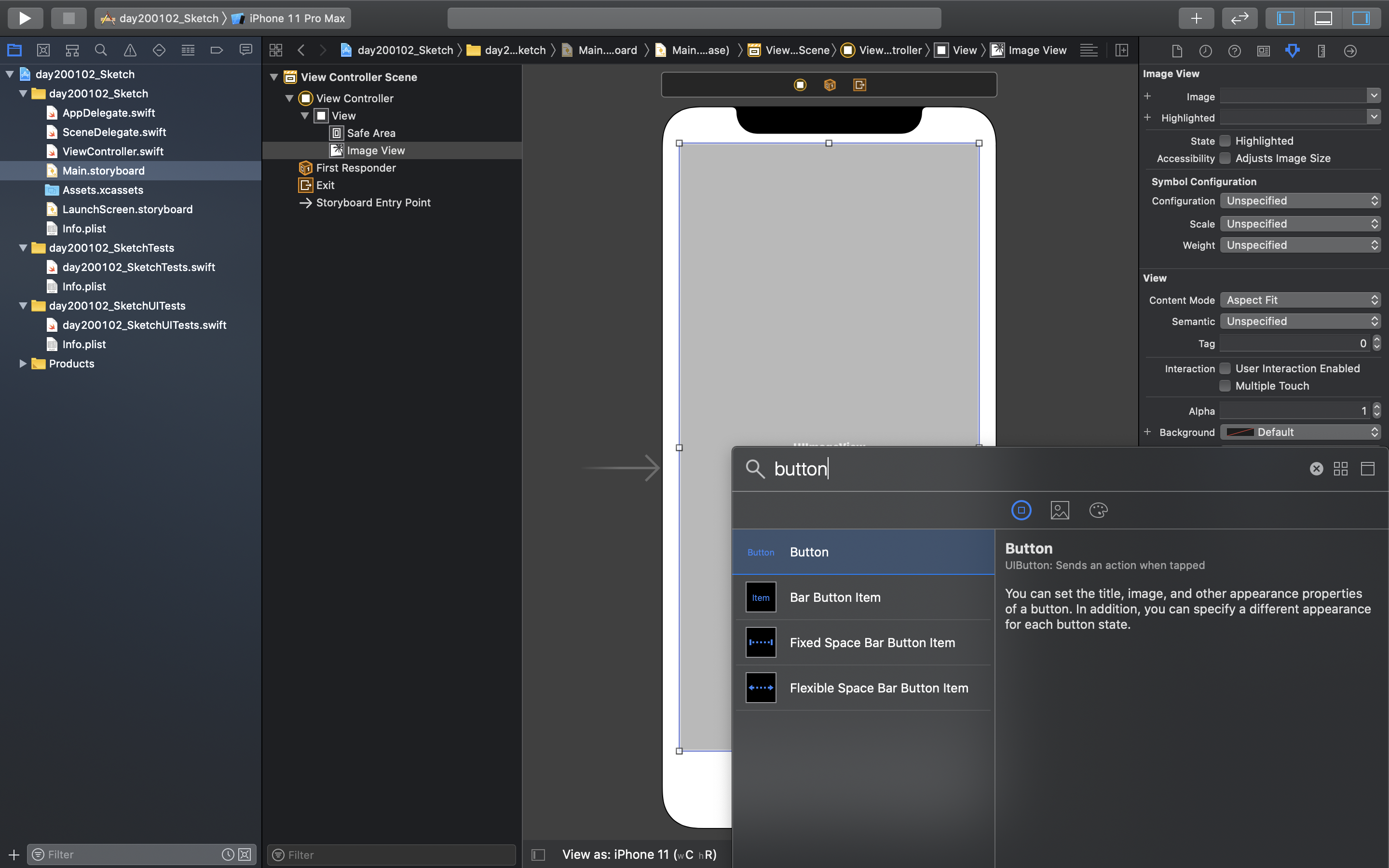Collapse the day200102_SketchTests folder

click(23, 248)
